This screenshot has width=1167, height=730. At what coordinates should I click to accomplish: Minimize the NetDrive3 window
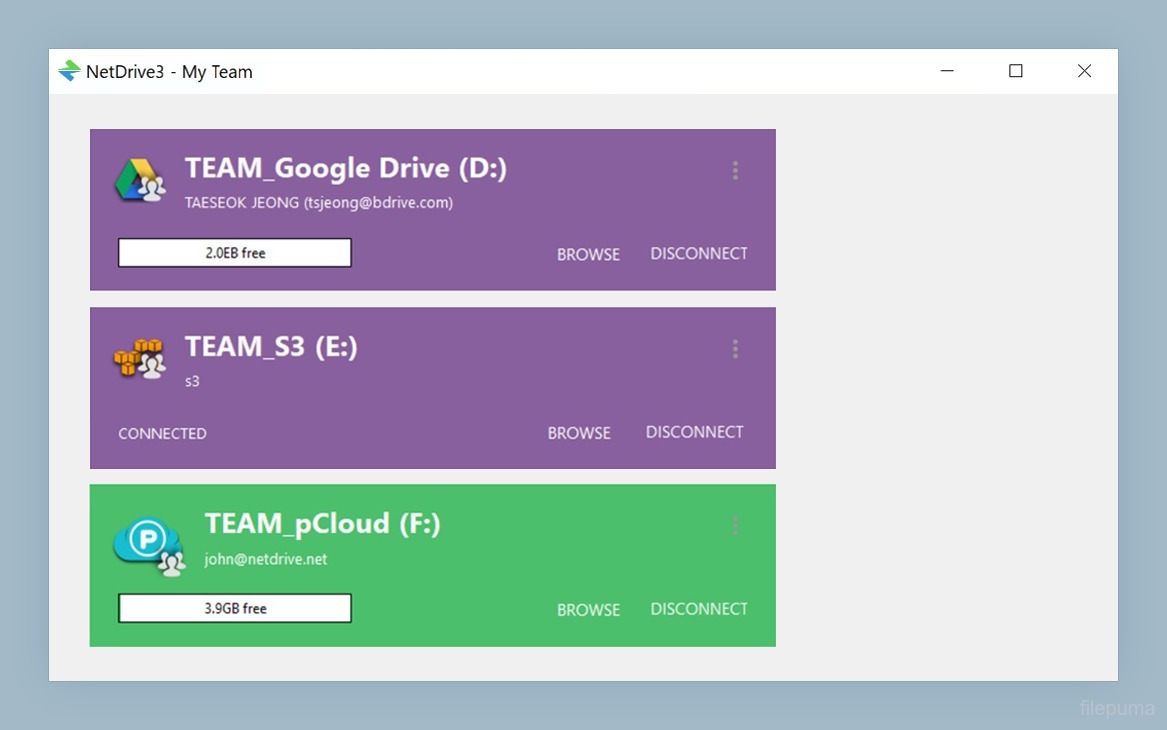(947, 71)
